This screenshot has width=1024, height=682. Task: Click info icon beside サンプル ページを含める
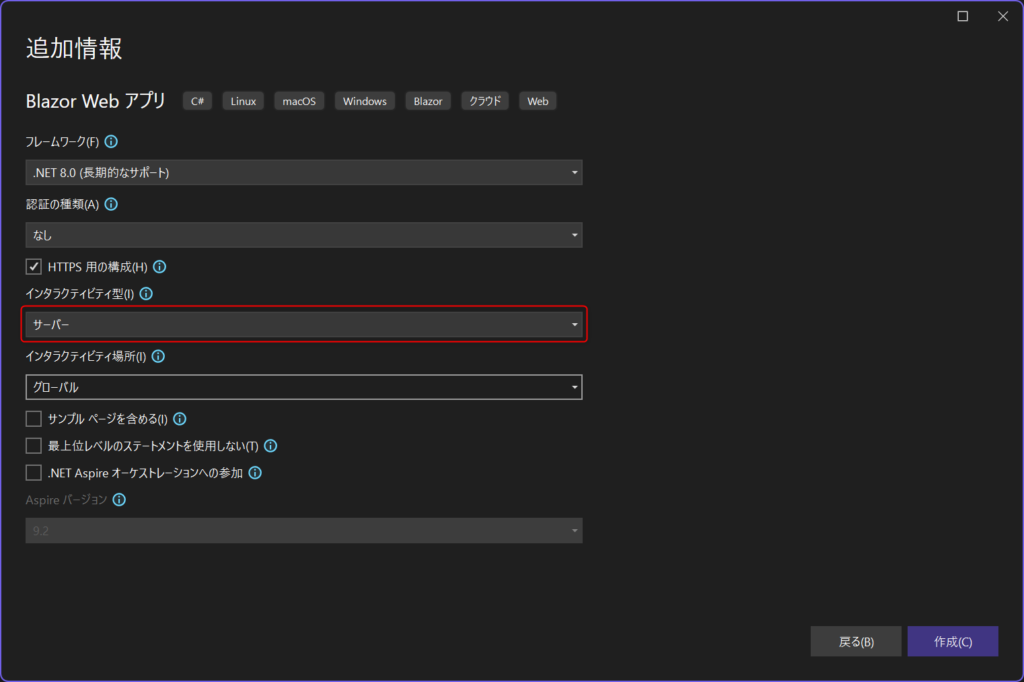[x=180, y=419]
